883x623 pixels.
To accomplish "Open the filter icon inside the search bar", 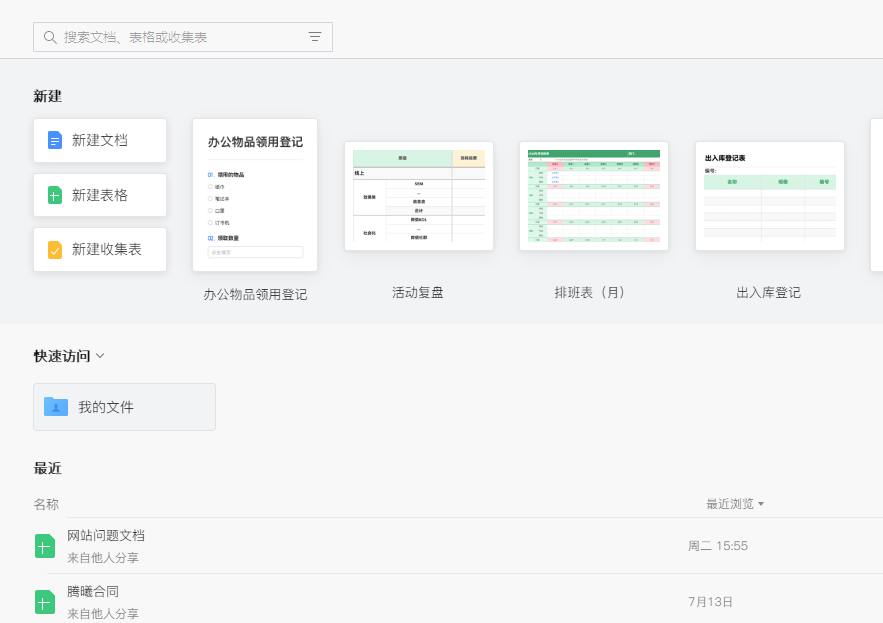I will pos(314,36).
